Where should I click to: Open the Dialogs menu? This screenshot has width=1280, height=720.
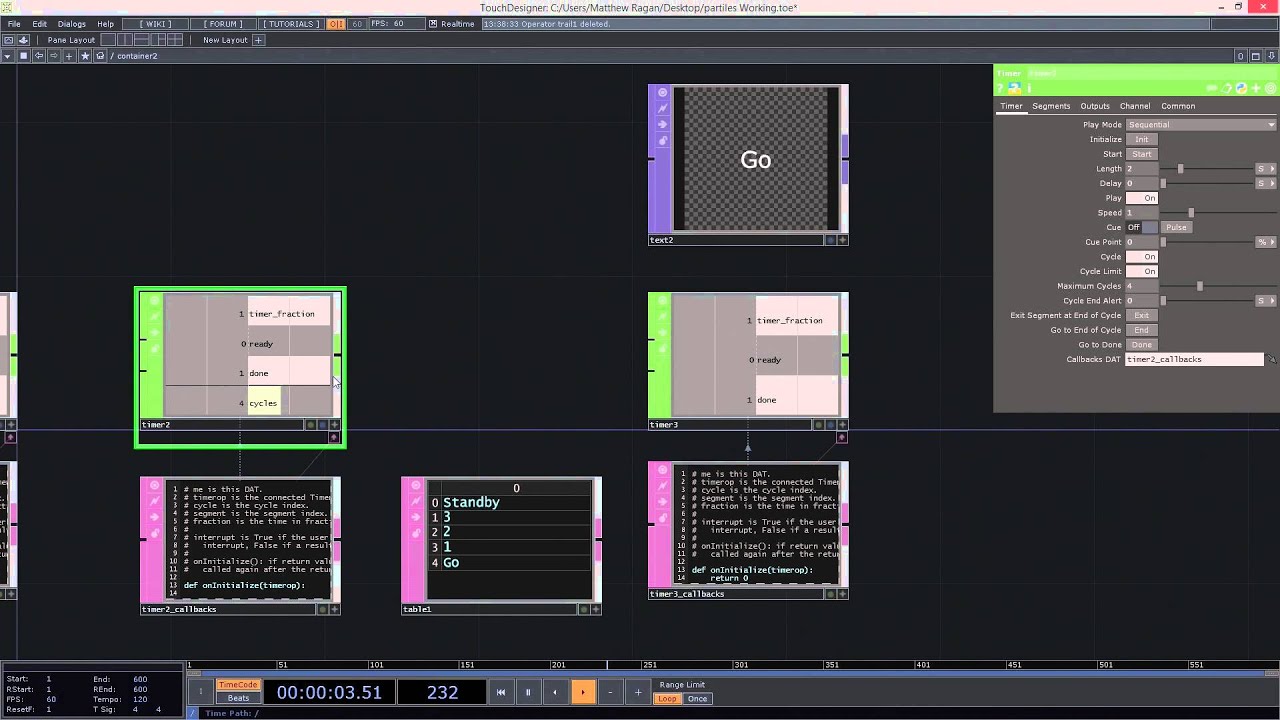click(71, 24)
